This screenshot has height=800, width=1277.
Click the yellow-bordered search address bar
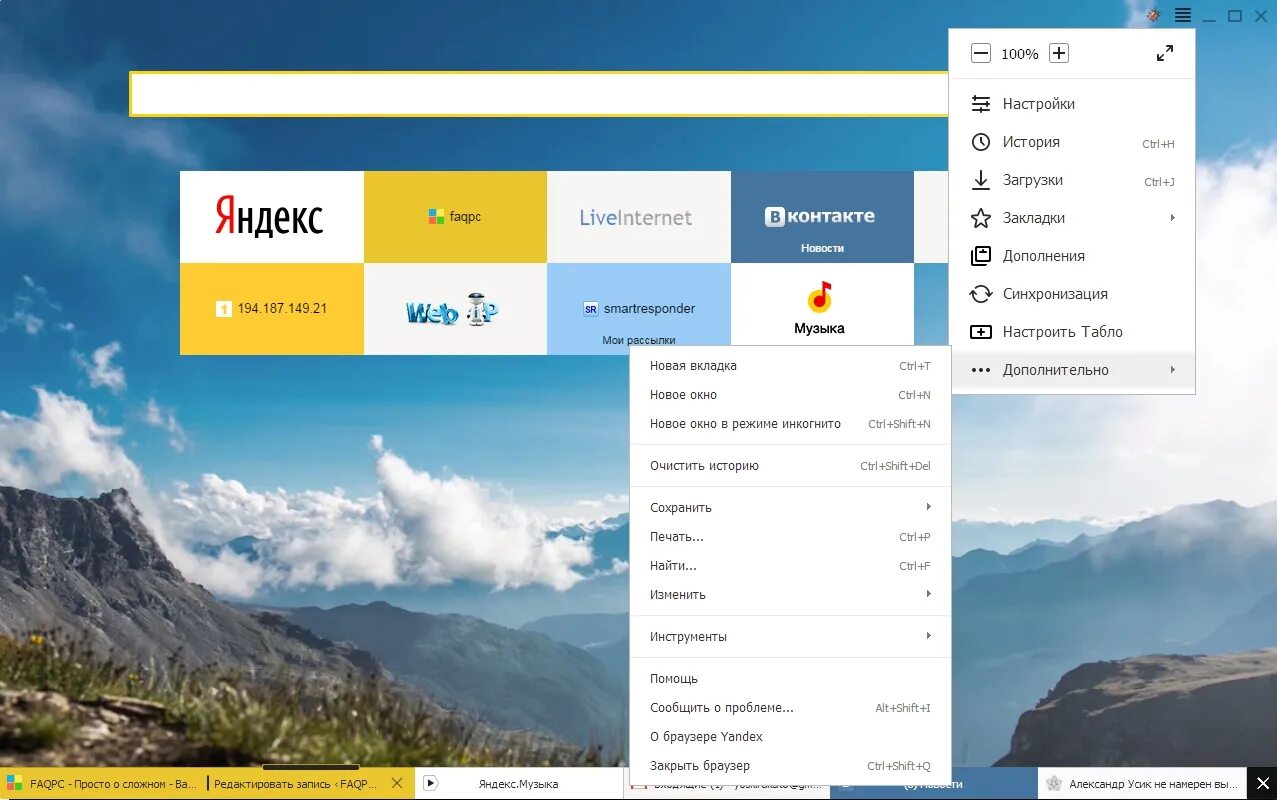pyautogui.click(x=539, y=94)
